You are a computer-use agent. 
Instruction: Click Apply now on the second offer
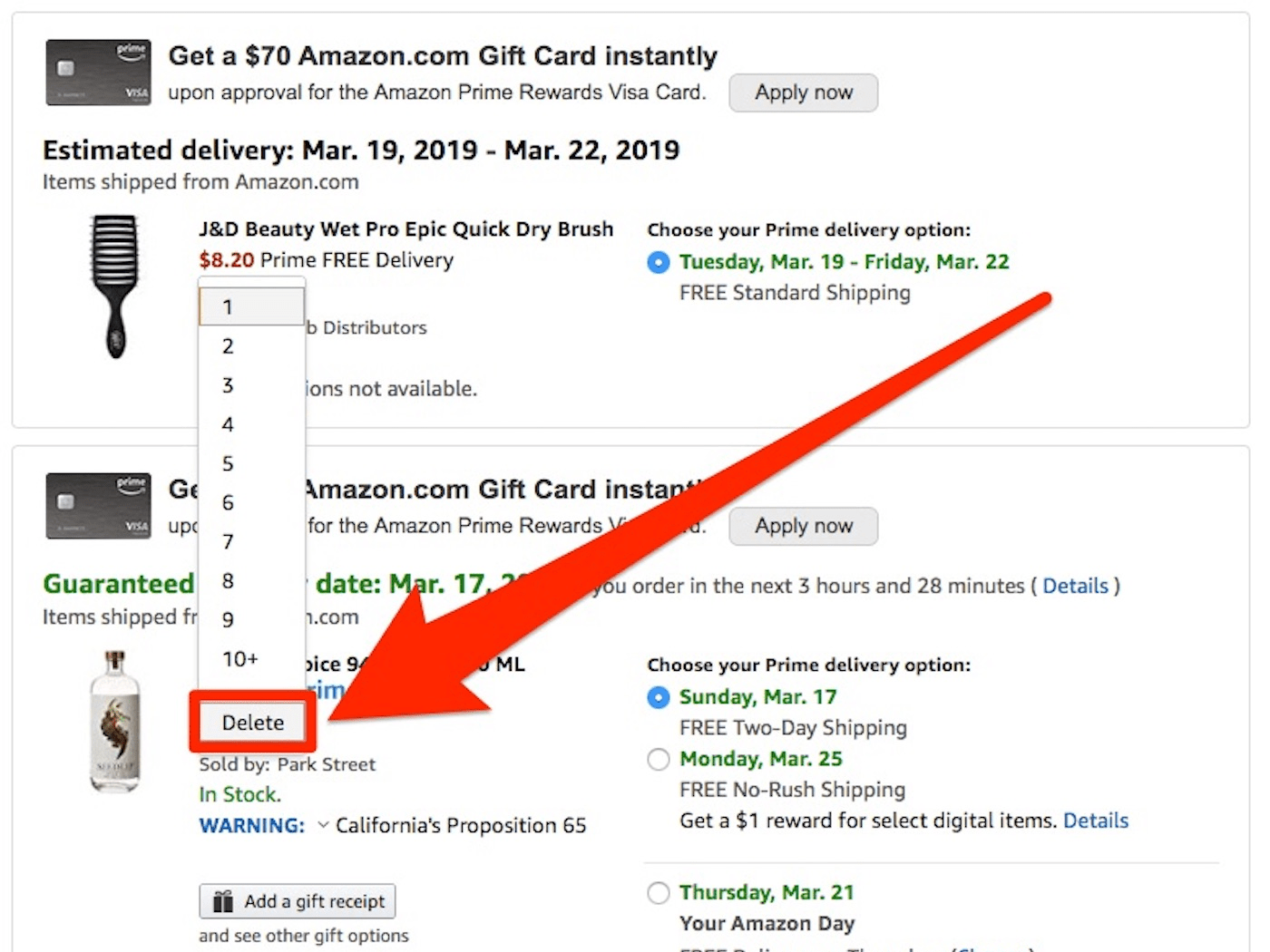pos(803,526)
